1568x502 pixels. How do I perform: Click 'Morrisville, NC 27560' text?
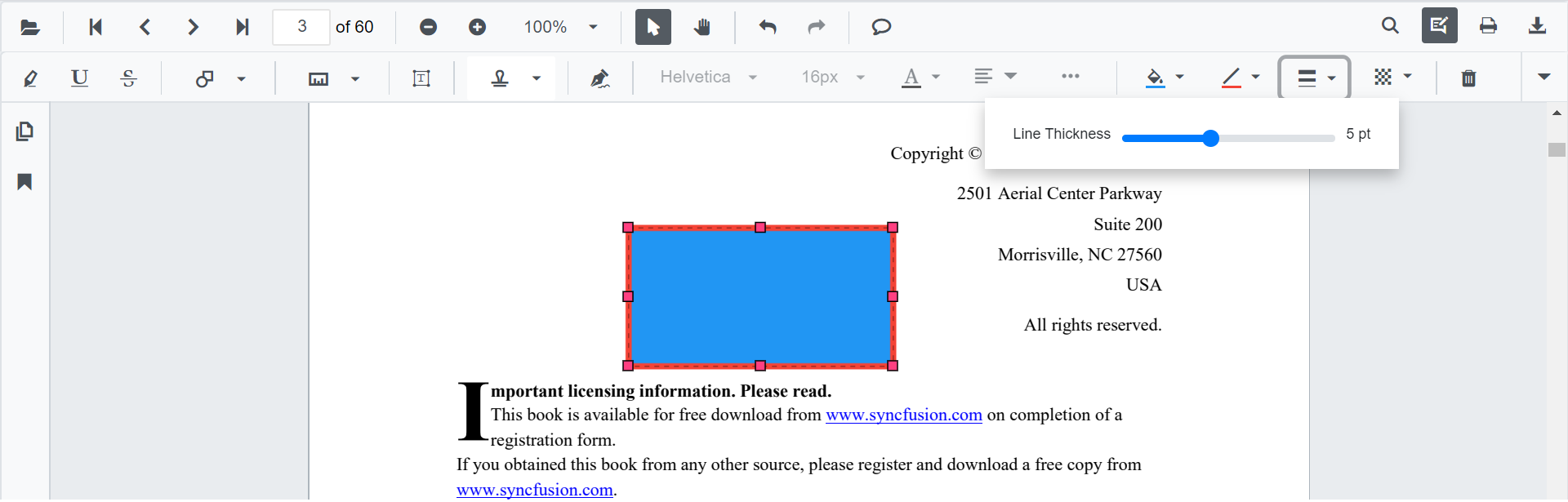1080,255
